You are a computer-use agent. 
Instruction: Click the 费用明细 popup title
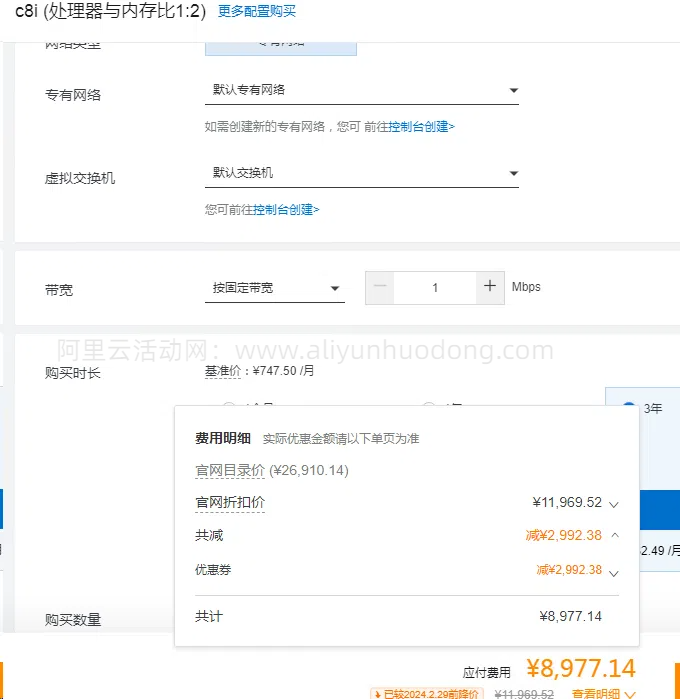click(222, 438)
